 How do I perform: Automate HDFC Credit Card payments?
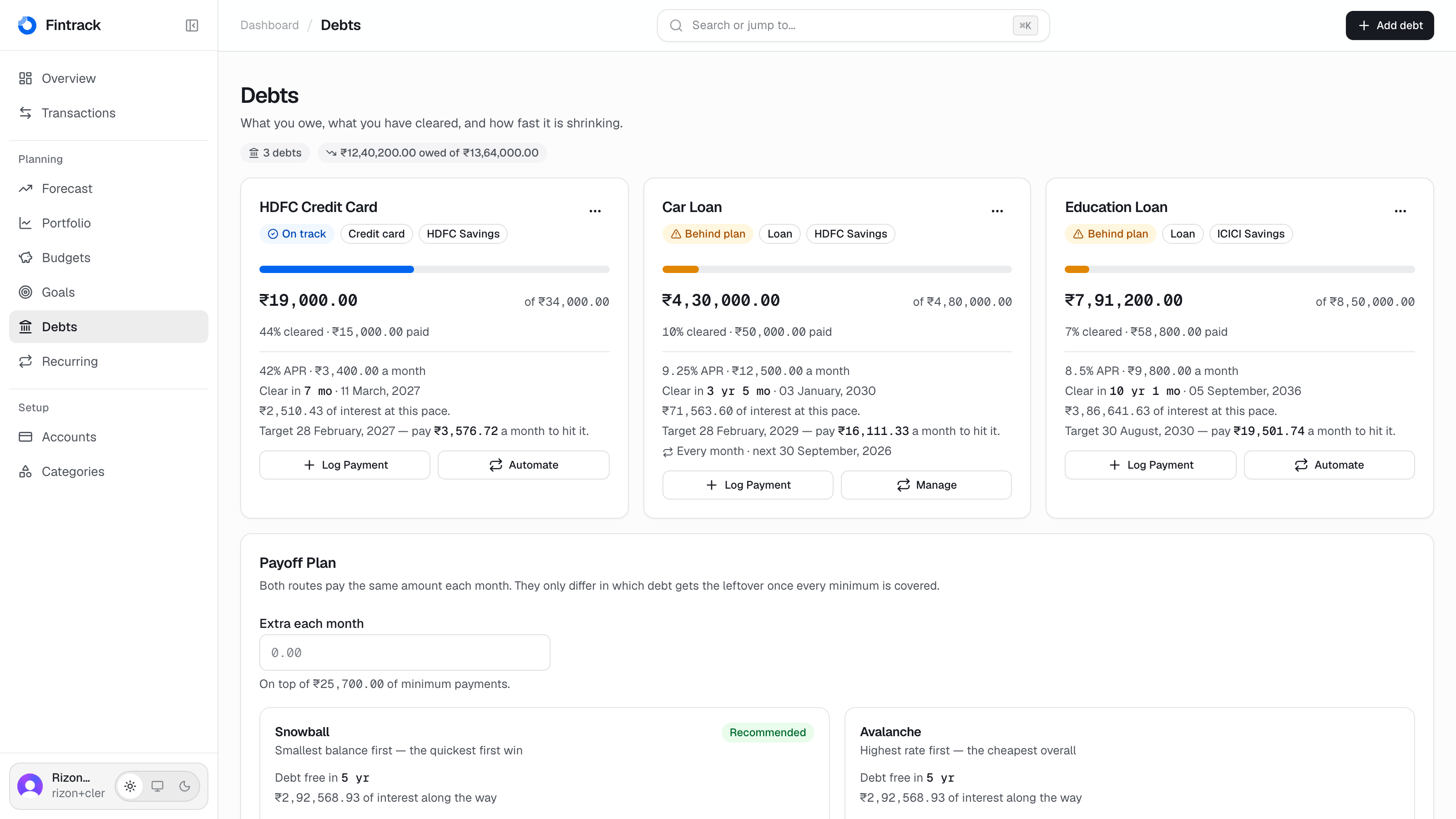[x=523, y=465]
